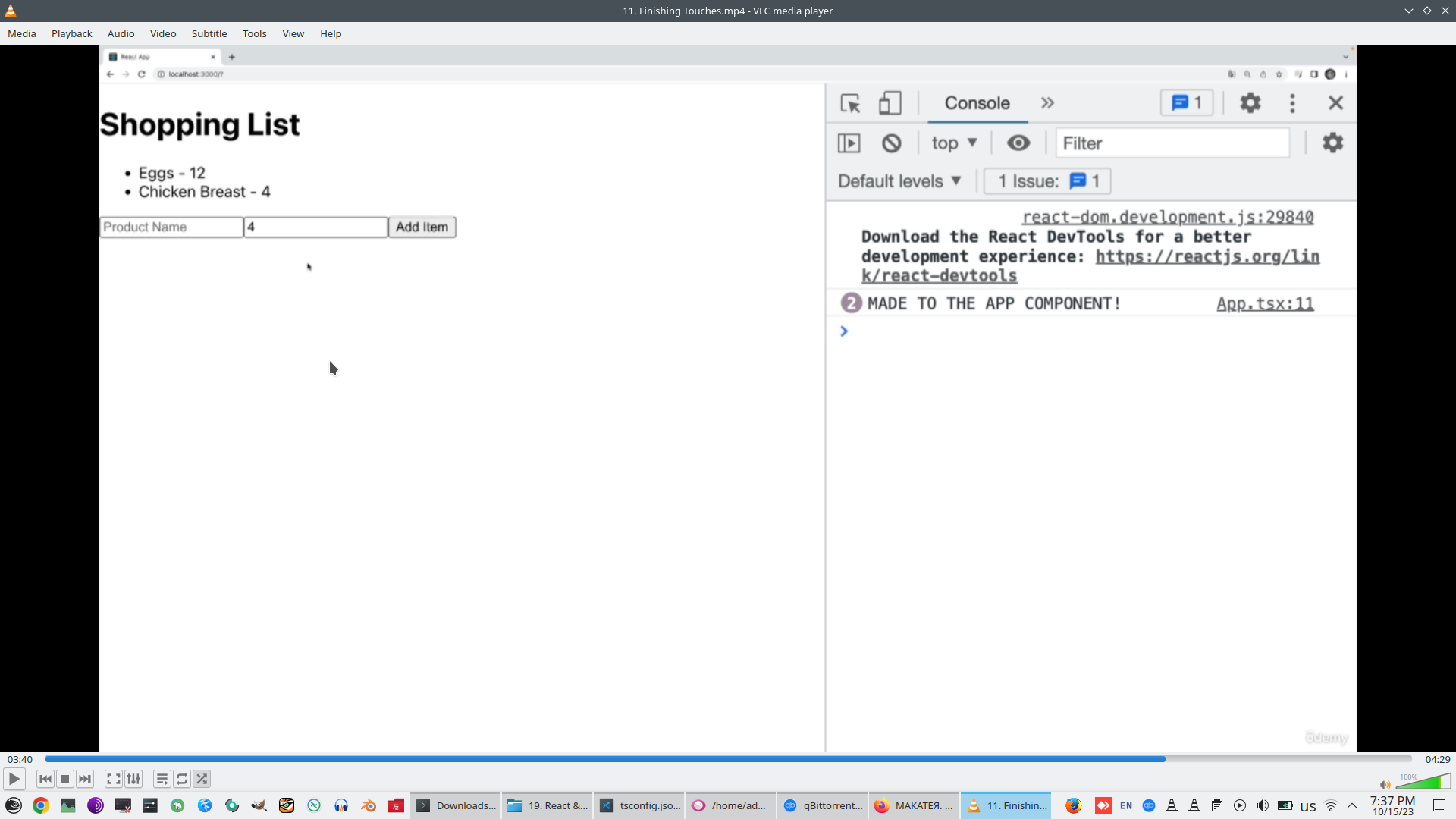Expand hidden system tray icons arrow
The image size is (1456, 819).
coord(1352,805)
